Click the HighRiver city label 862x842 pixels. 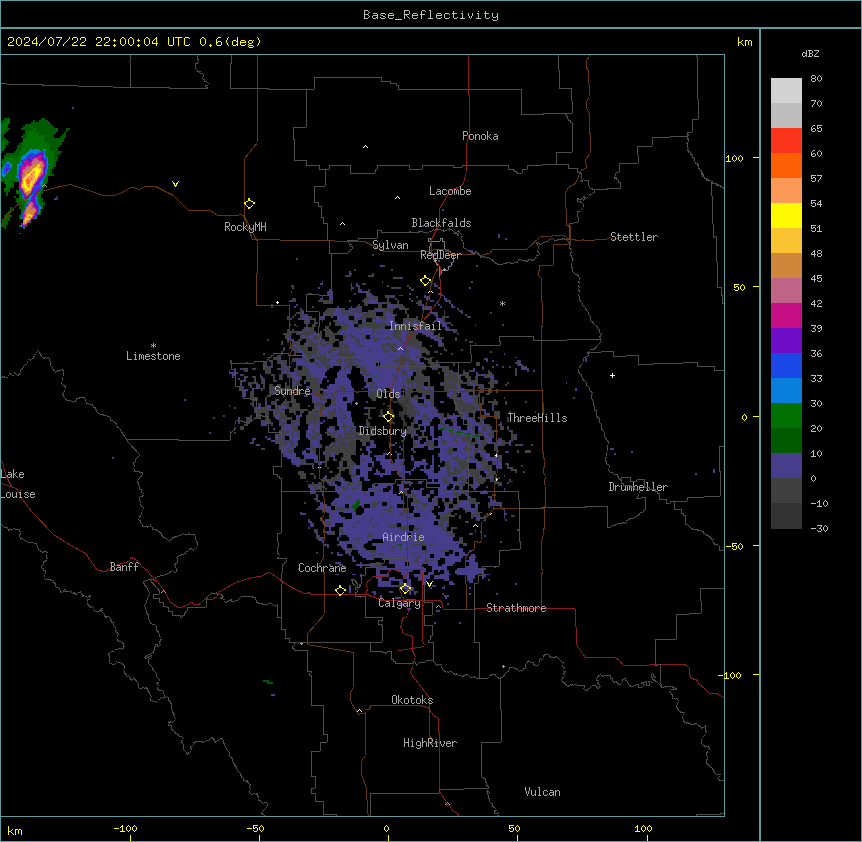point(430,743)
